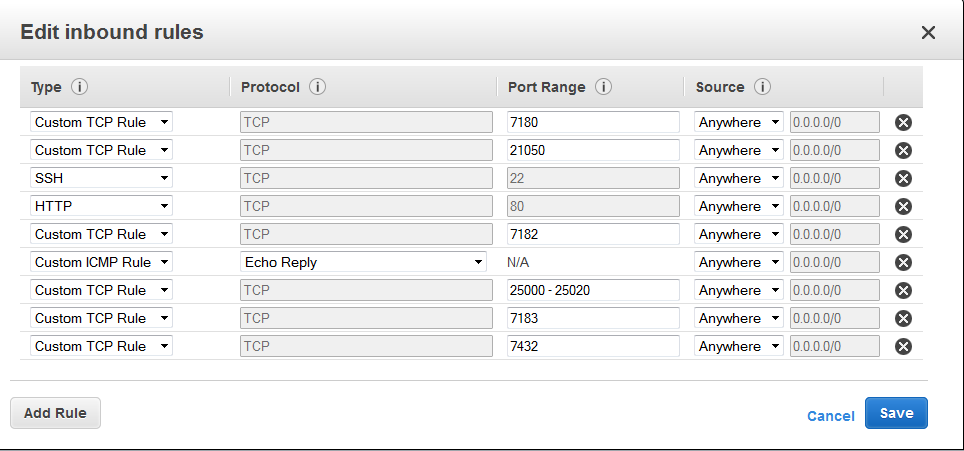Click the Cancel link
964x451 pixels.
click(x=830, y=416)
